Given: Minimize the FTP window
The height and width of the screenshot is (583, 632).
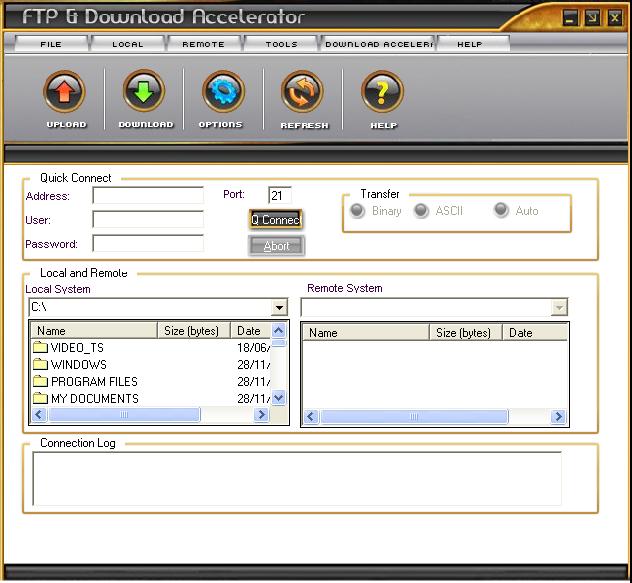Looking at the screenshot, I should tap(570, 18).
